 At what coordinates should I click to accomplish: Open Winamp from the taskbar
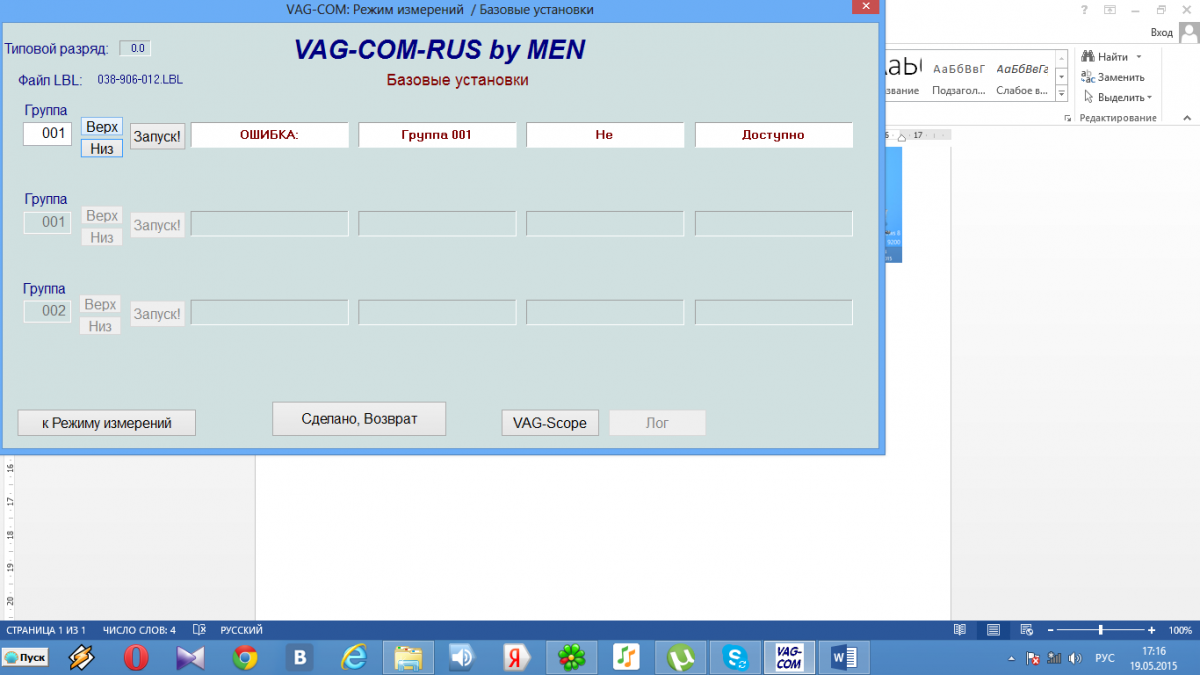82,657
